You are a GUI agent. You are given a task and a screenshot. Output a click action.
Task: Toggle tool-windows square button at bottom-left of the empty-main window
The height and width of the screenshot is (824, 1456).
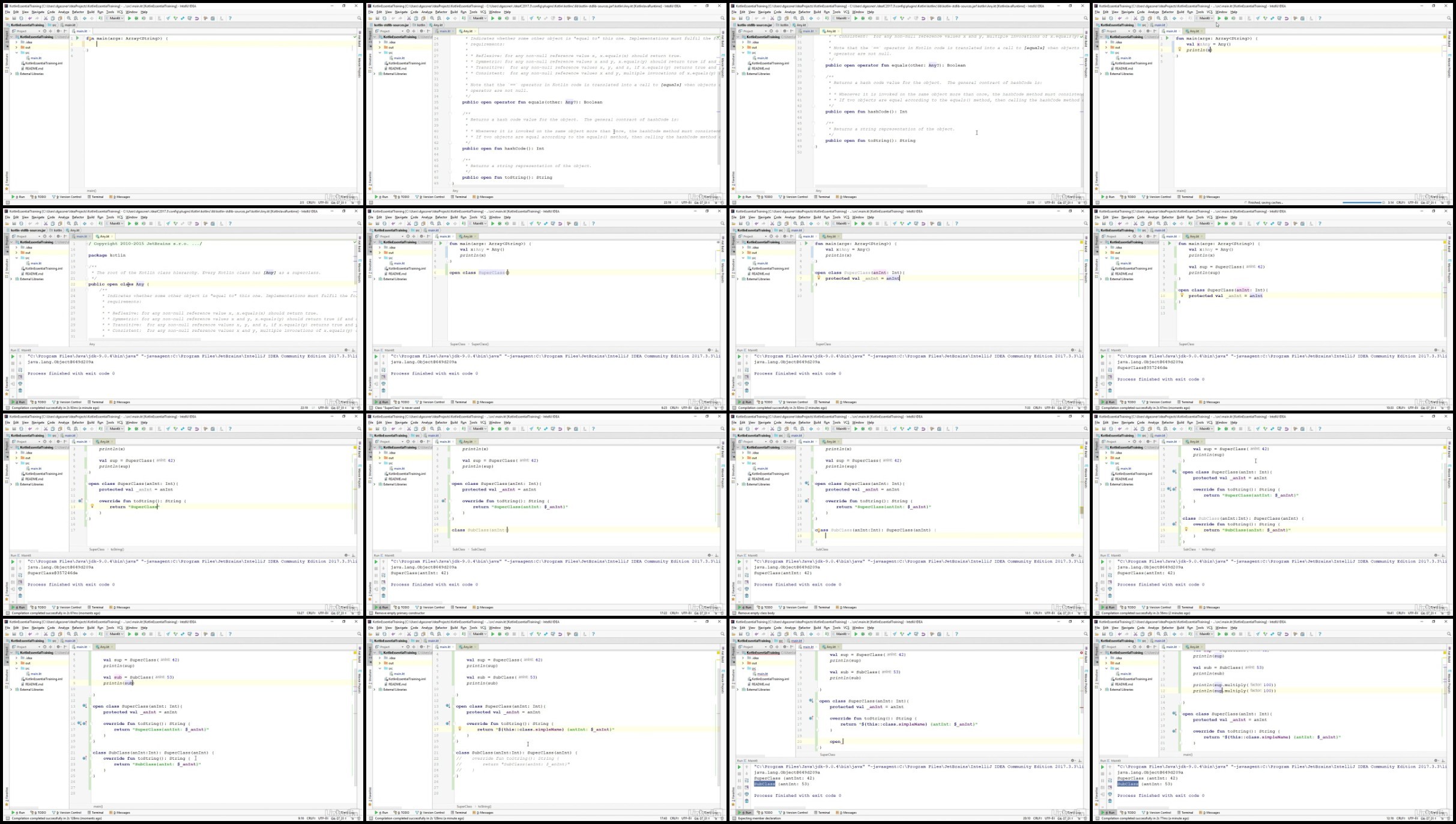pos(7,202)
